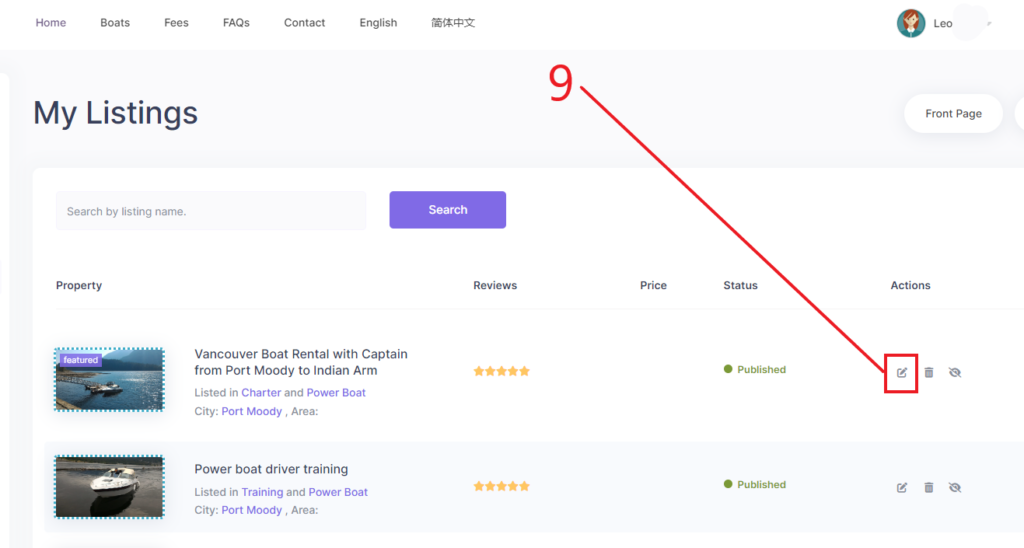Open the Home menu item
This screenshot has width=1024, height=548.
[x=51, y=23]
